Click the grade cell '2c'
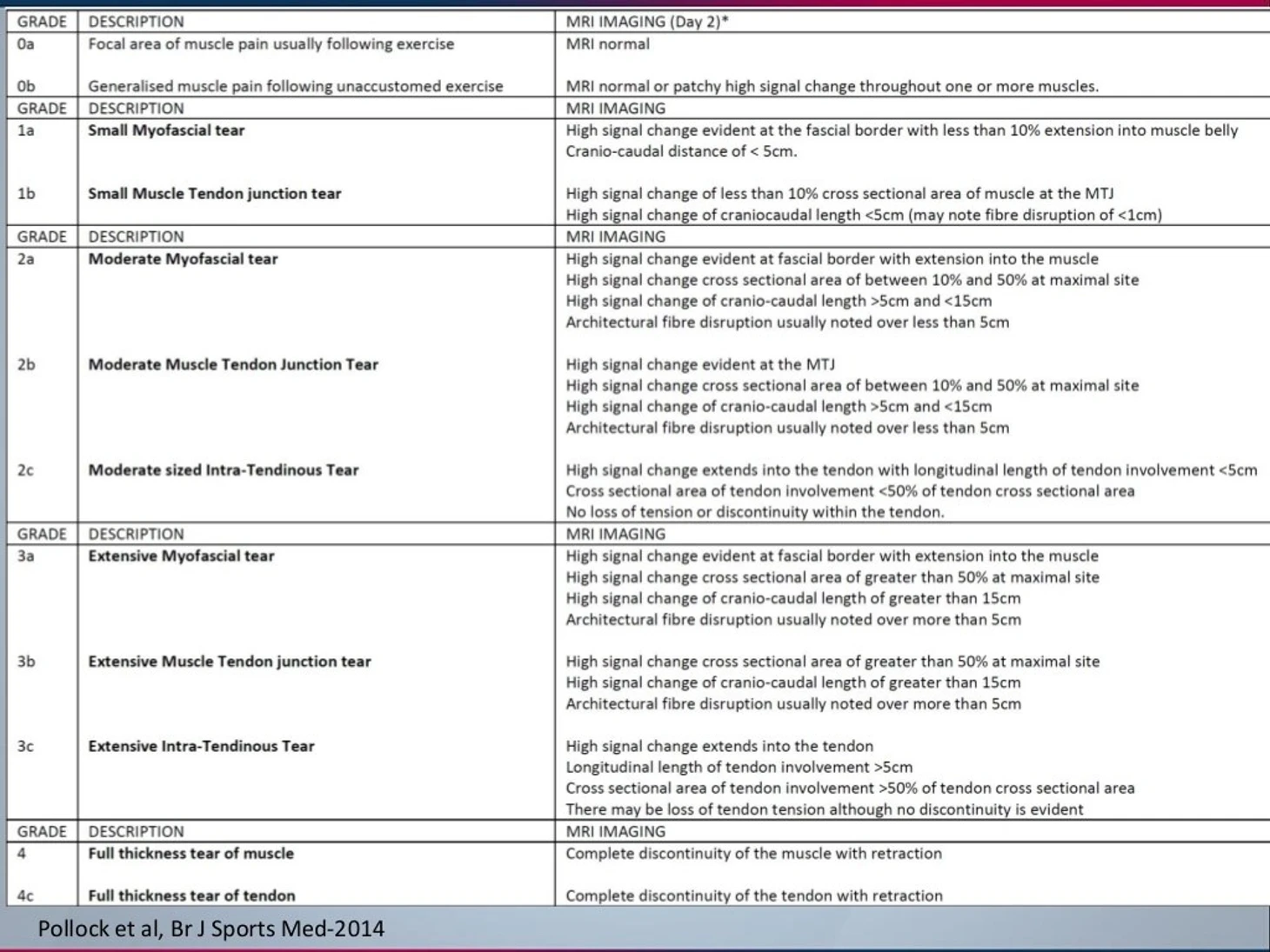This screenshot has height=952, width=1270. point(26,470)
